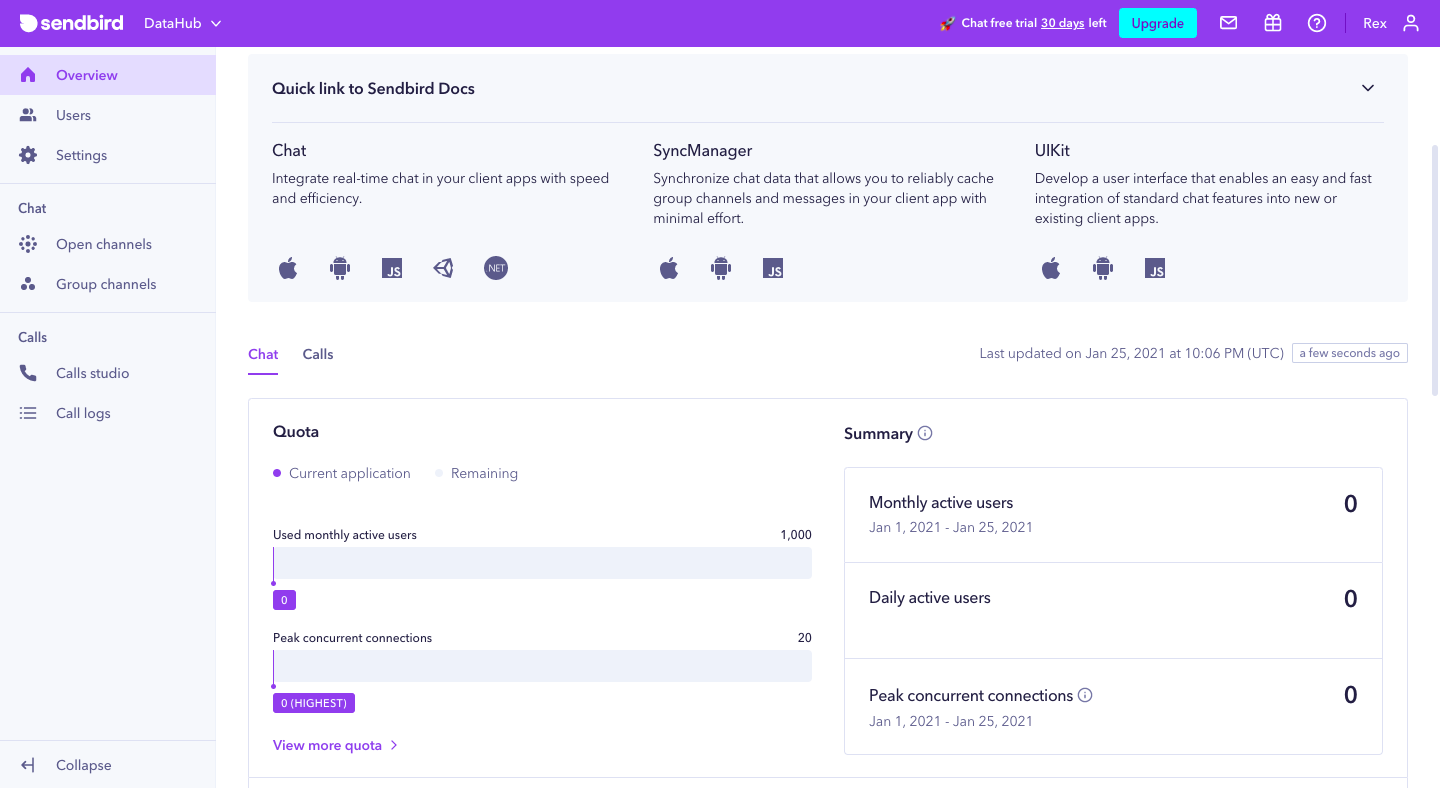This screenshot has height=788, width=1440.
Task: Collapse the Quick link to Sendbird Docs section
Action: pos(1368,88)
